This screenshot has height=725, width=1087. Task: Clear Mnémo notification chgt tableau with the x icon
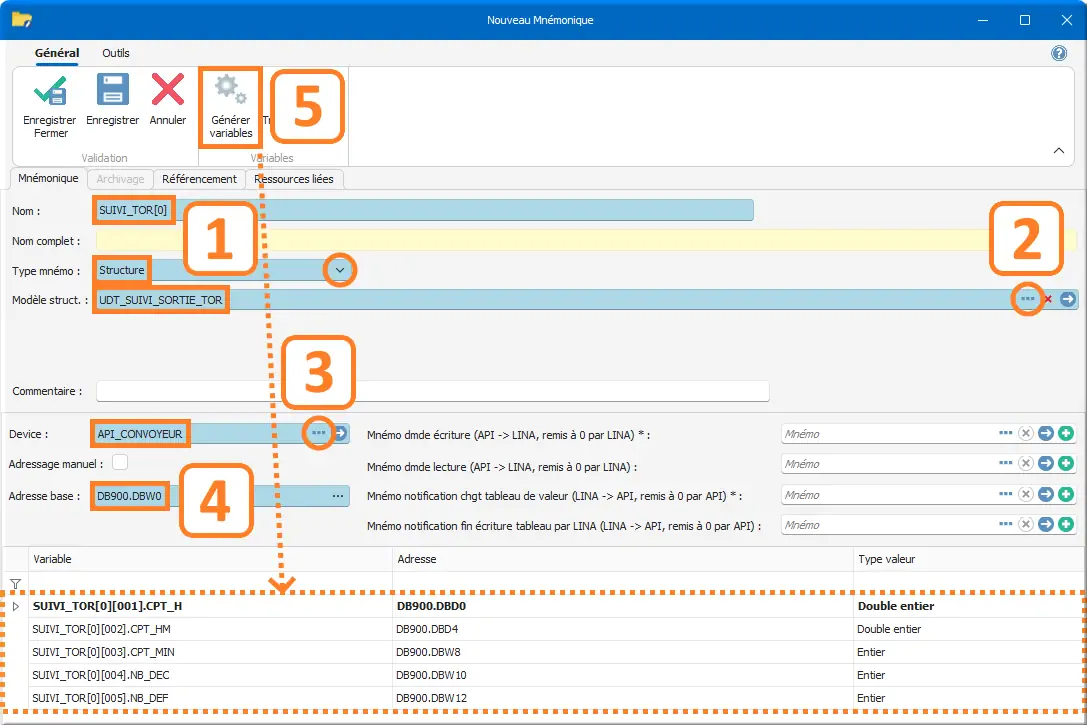click(1026, 494)
